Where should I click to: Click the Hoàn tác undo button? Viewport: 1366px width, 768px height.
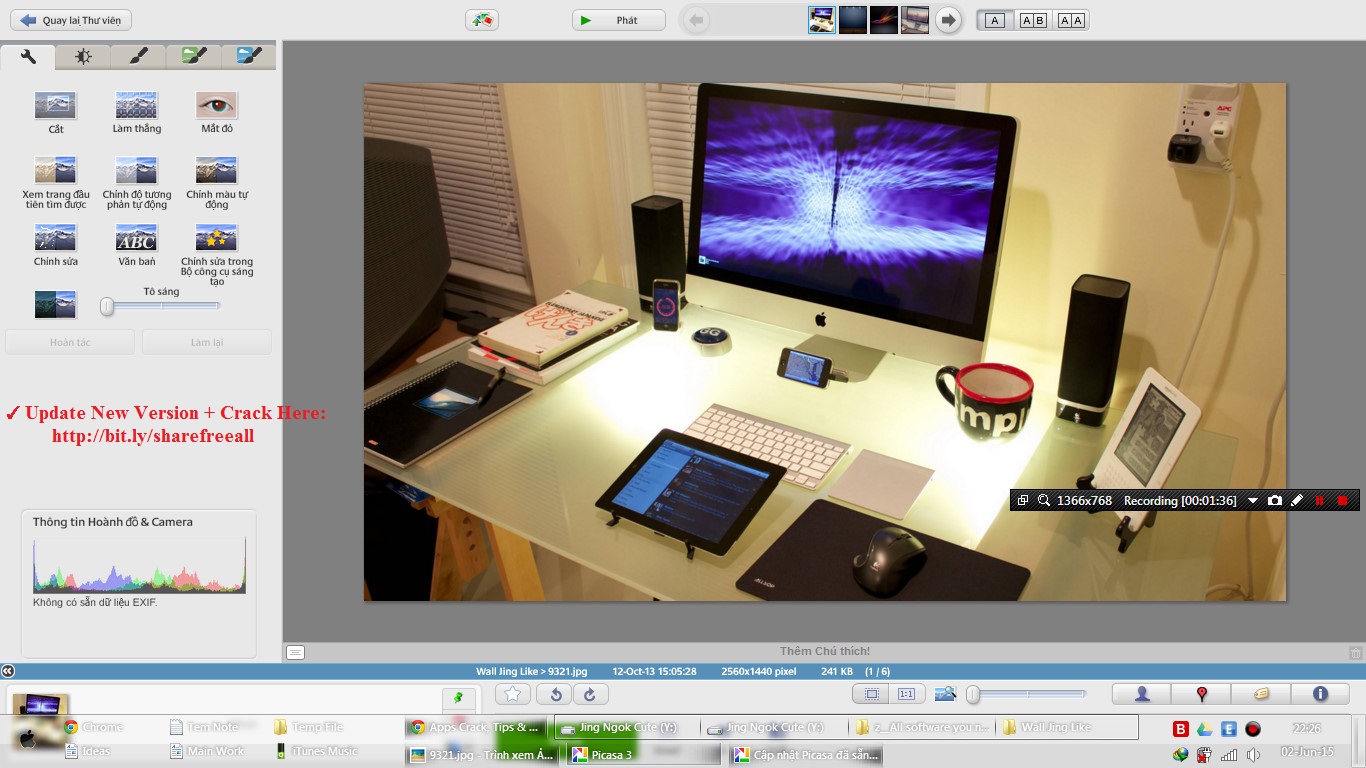(x=70, y=342)
